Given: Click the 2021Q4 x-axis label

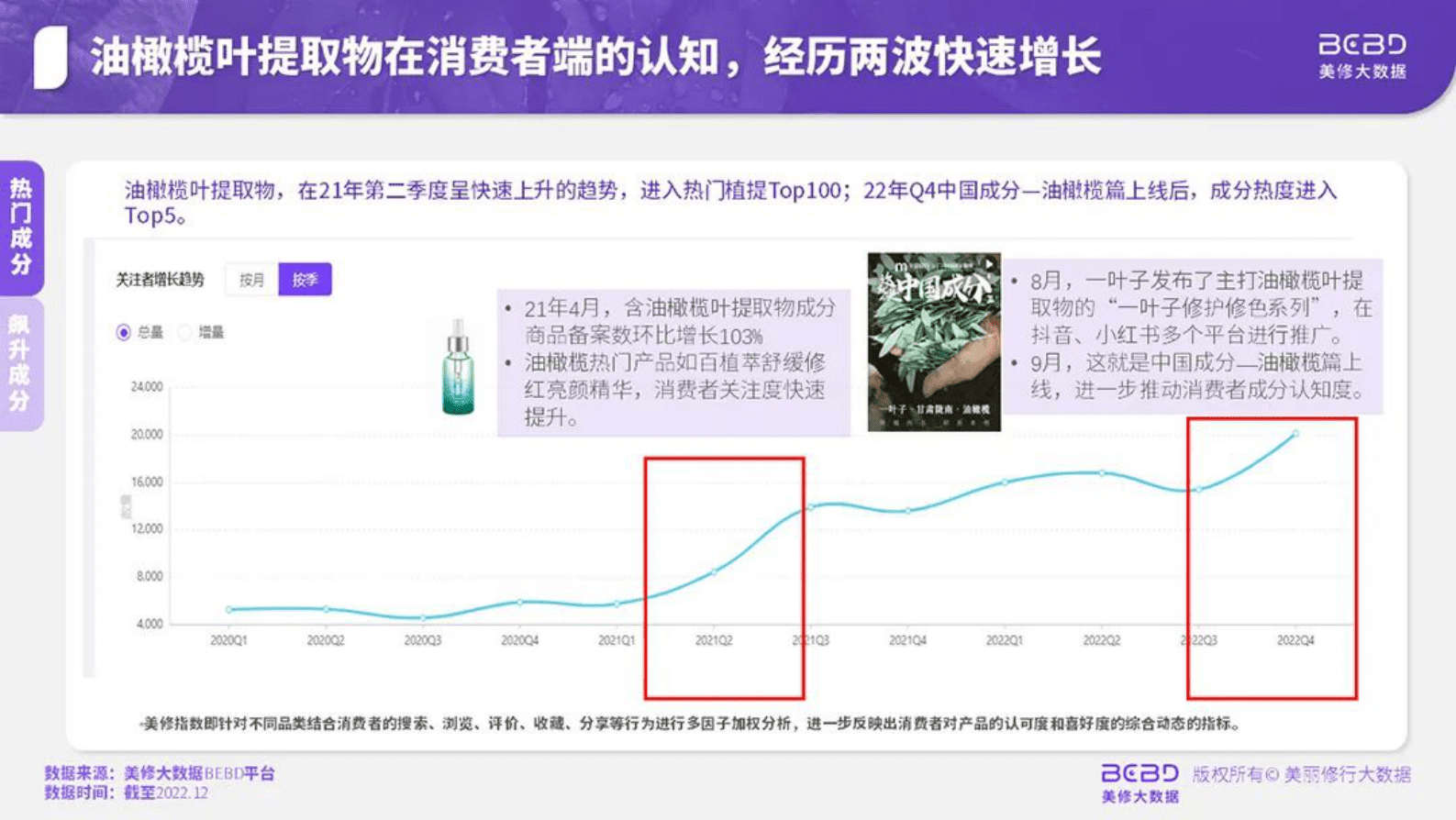Looking at the screenshot, I should coord(907,641).
